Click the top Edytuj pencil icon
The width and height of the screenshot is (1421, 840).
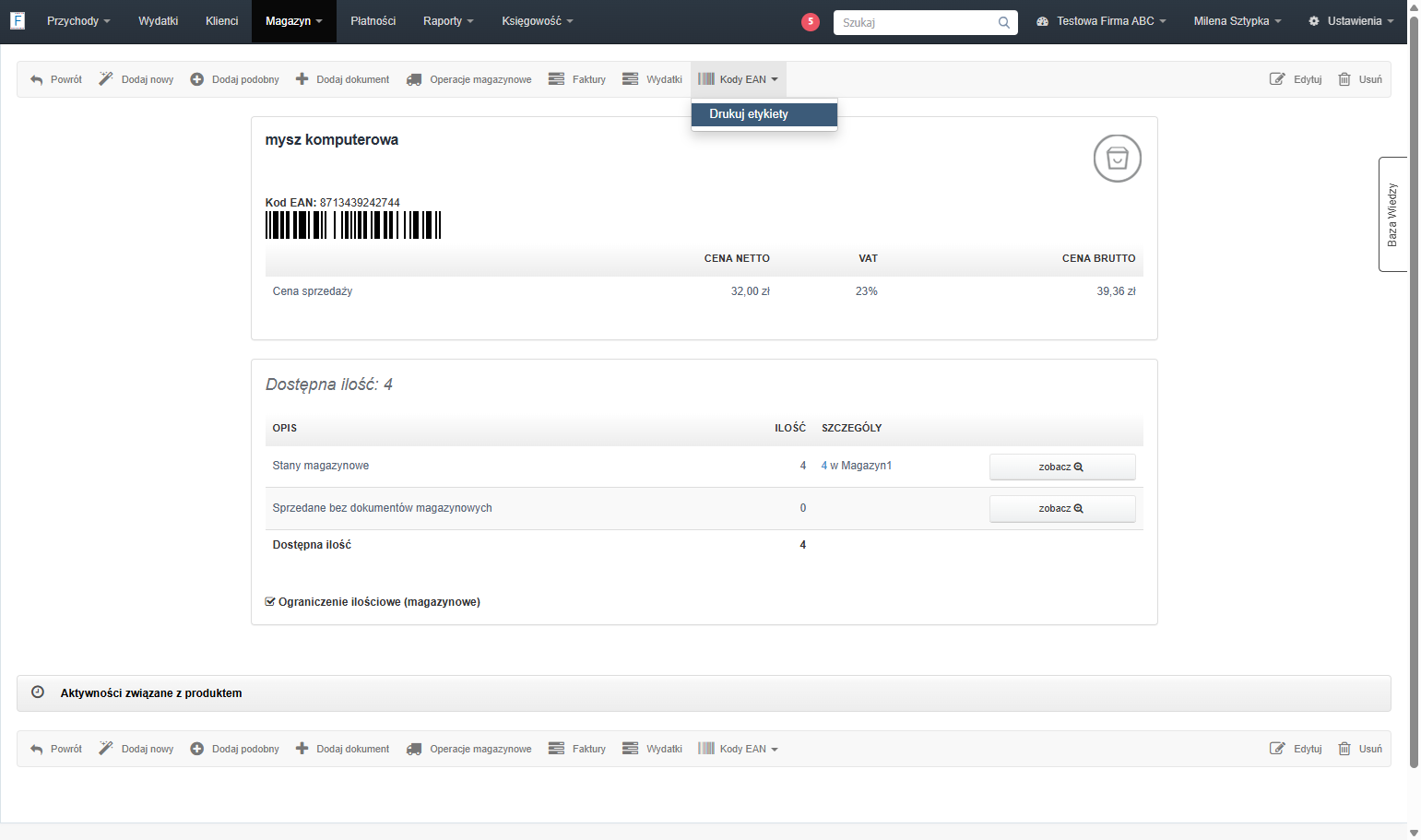[x=1277, y=79]
